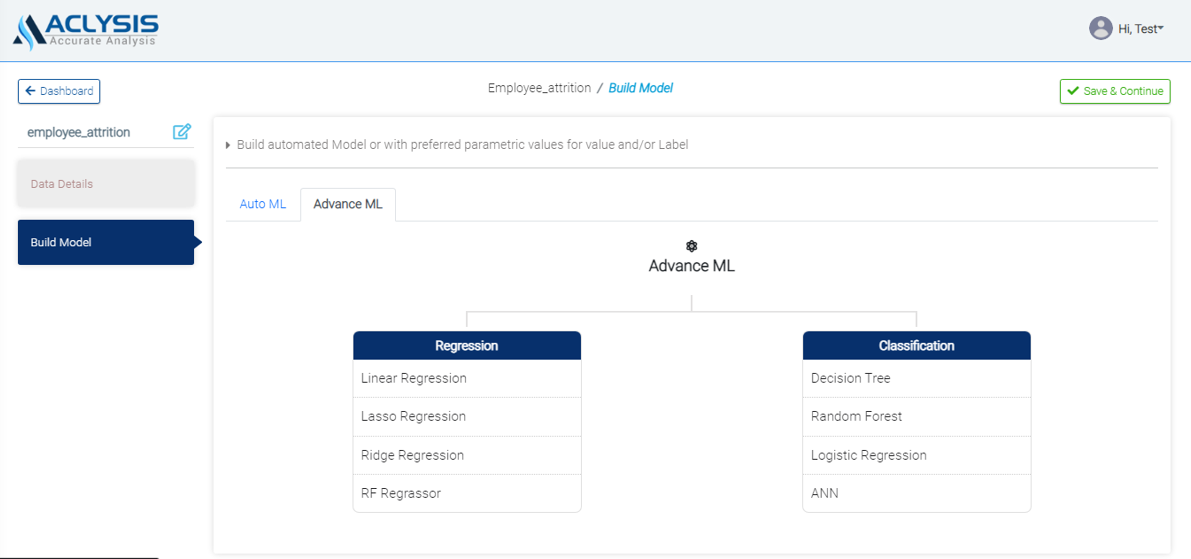Click the user avatar icon
Viewport: 1191px width, 559px height.
[x=1100, y=28]
